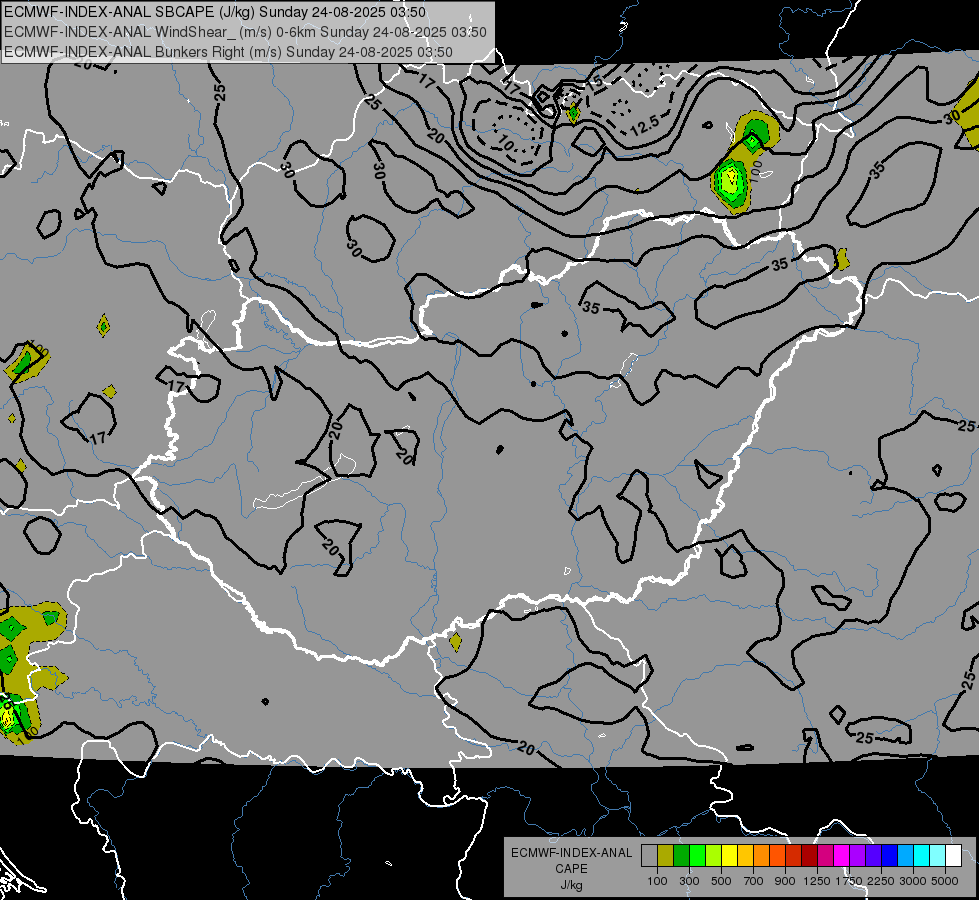Screen dimensions: 979x900
Task: Click the legend label 2250
Action: tap(881, 882)
